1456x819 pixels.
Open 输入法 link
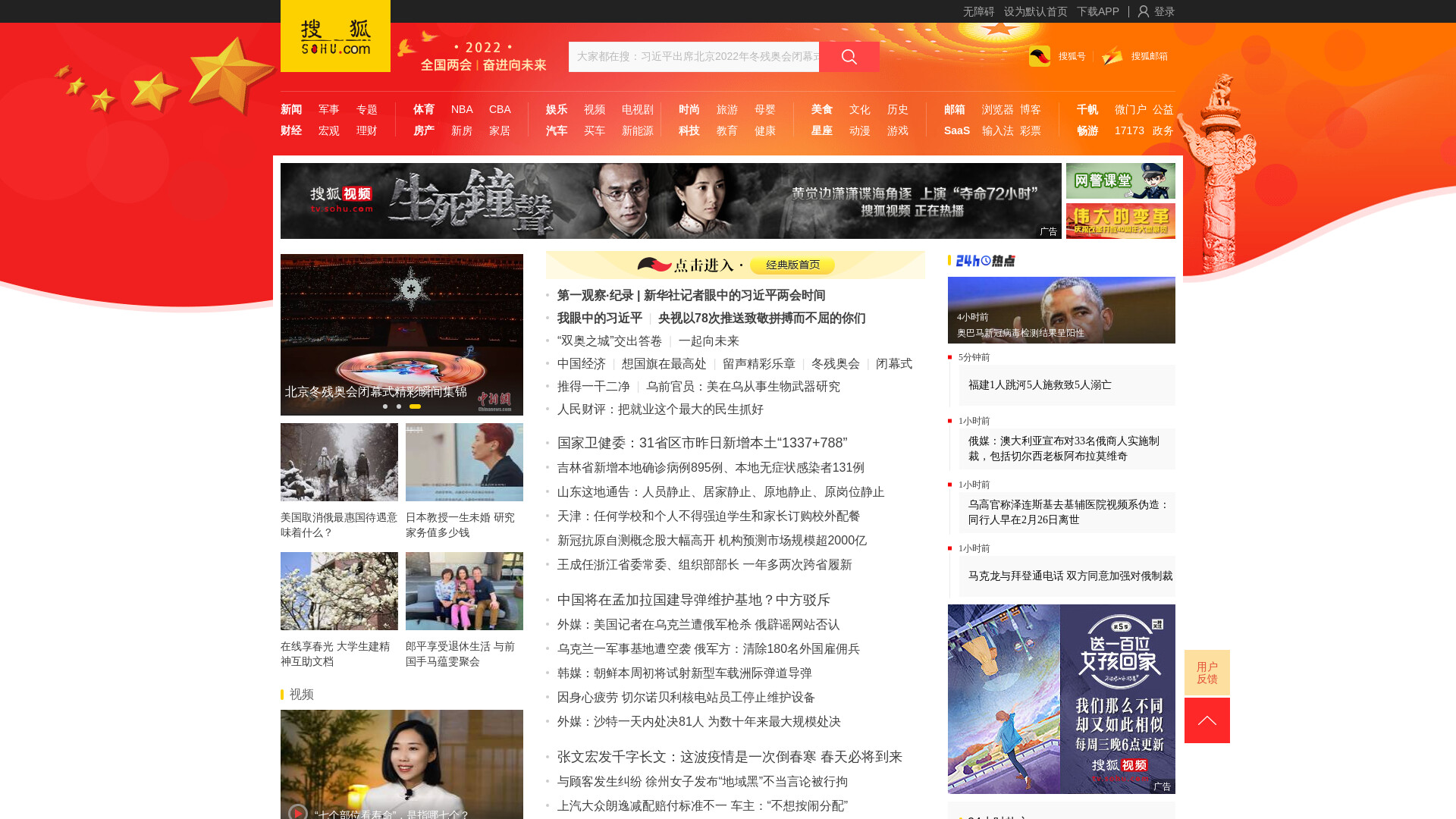[x=998, y=130]
